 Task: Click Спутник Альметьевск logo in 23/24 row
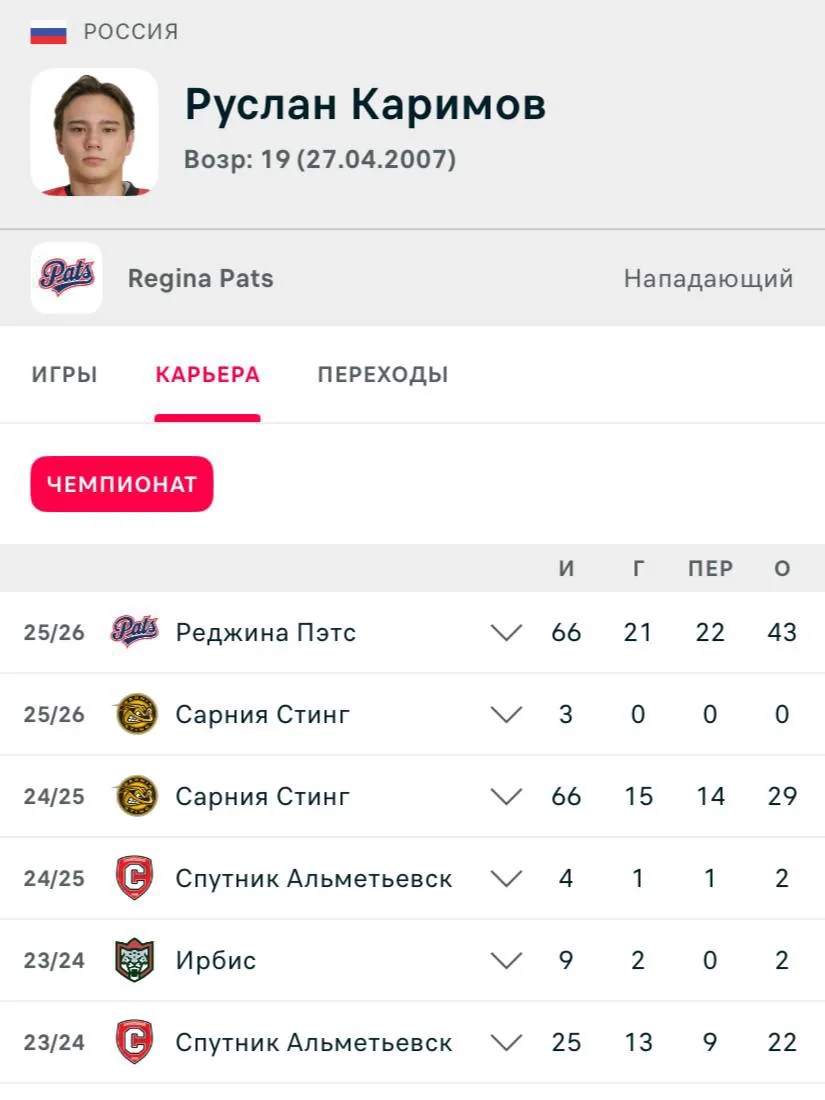(135, 1042)
